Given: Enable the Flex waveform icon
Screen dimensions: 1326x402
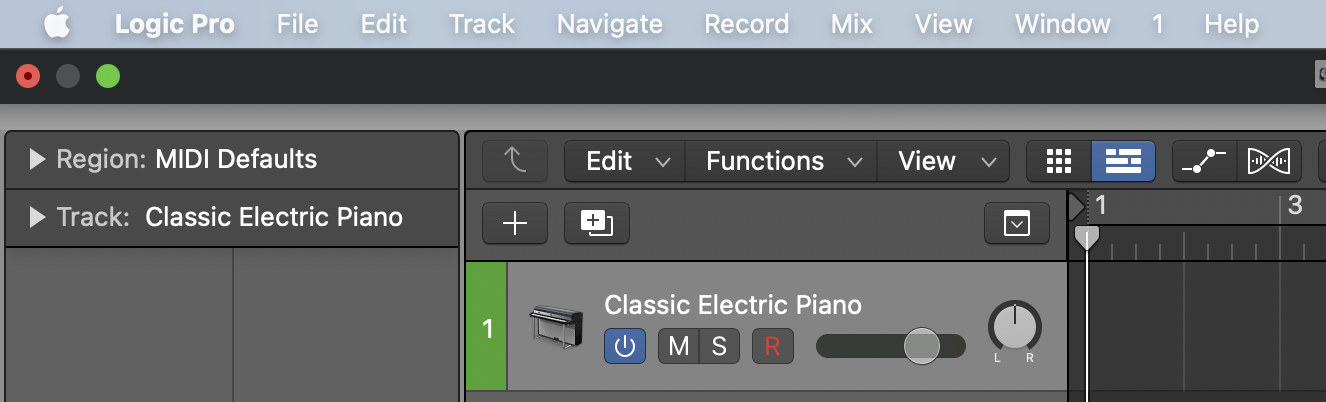Looking at the screenshot, I should tap(1269, 161).
